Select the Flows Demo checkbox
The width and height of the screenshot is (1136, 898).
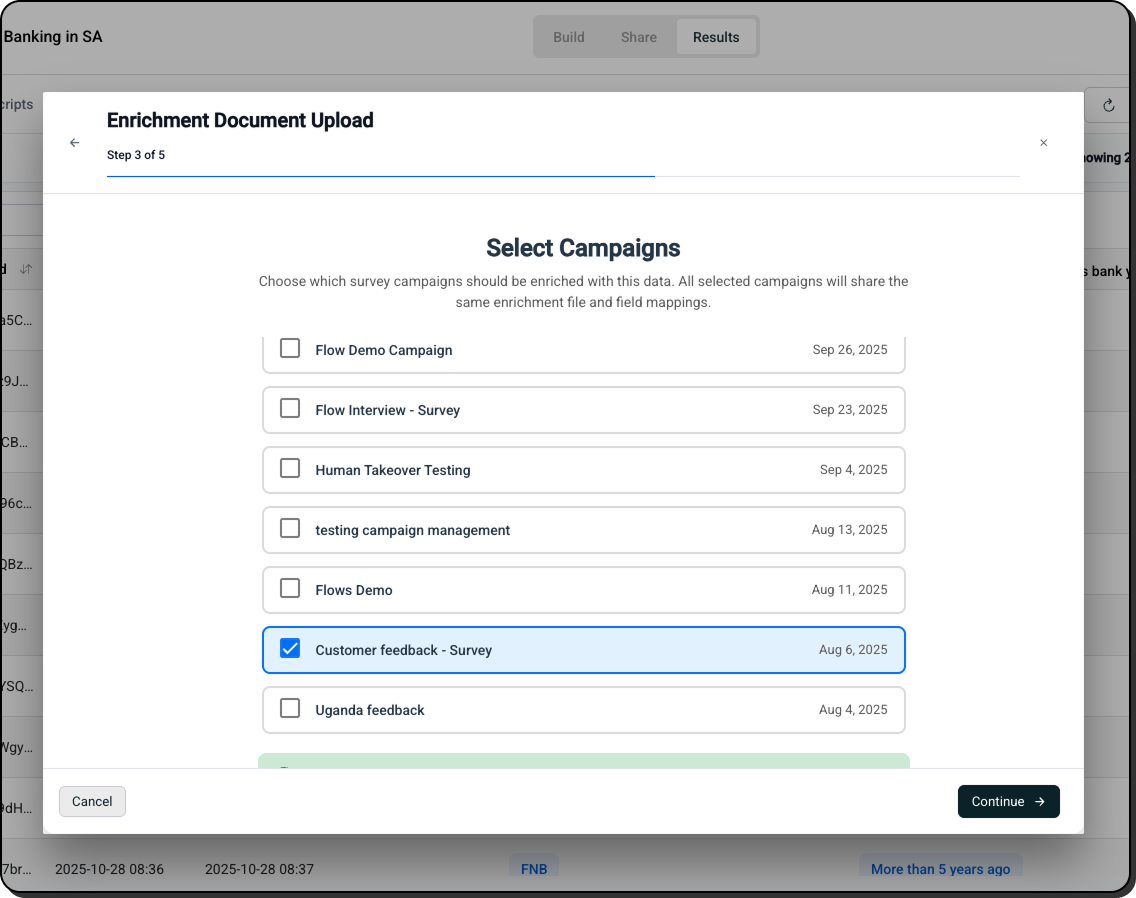point(290,589)
